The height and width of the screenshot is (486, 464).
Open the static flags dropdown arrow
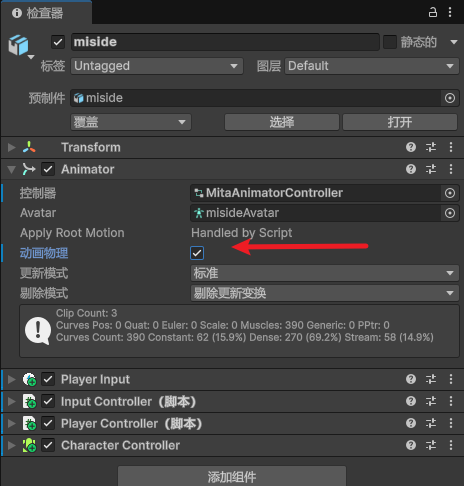[453, 42]
